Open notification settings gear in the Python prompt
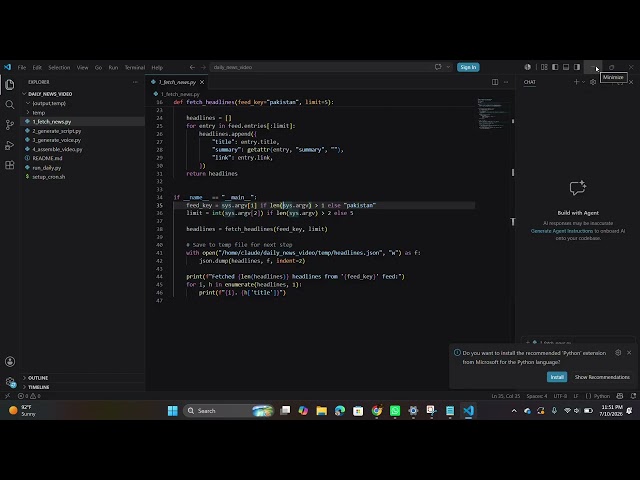 coord(618,353)
